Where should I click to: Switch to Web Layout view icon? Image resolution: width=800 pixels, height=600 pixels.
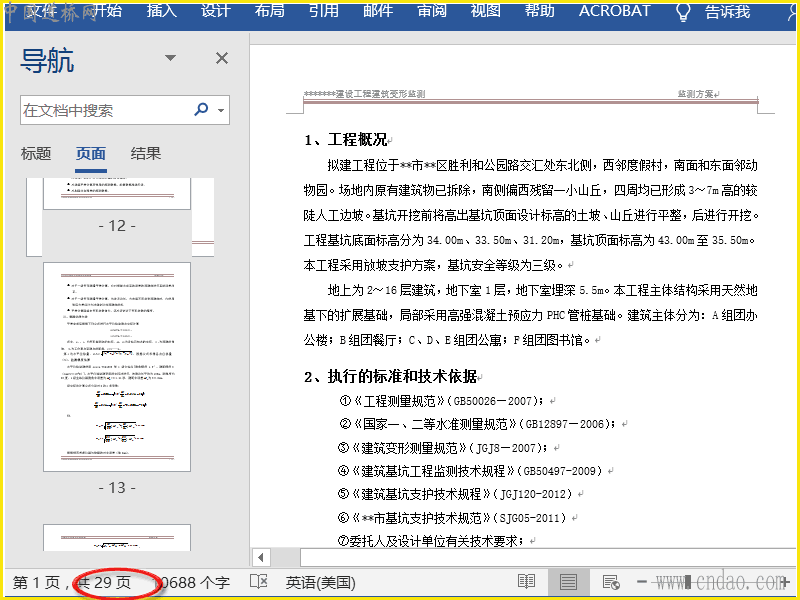(x=611, y=582)
